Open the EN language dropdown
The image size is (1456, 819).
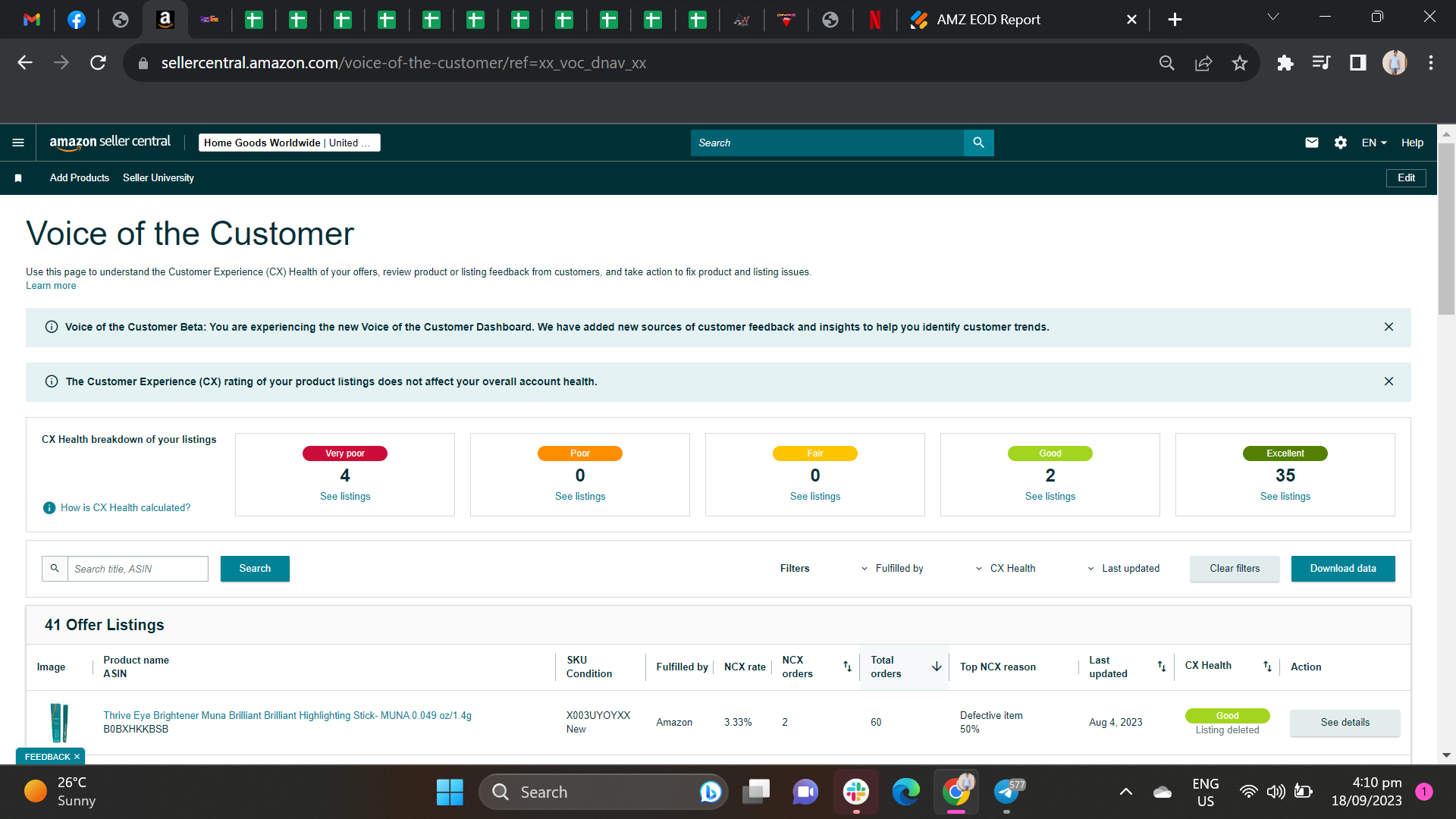pos(1374,143)
